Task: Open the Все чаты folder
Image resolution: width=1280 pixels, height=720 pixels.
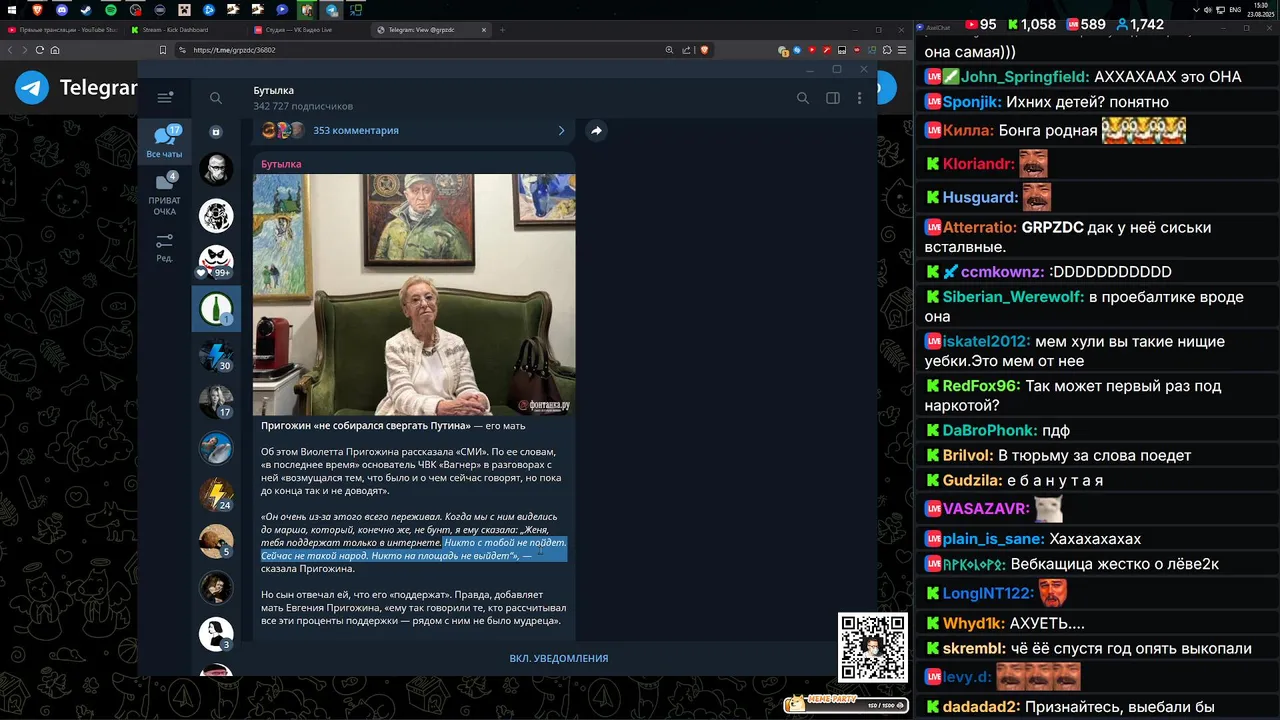Action: (x=165, y=141)
